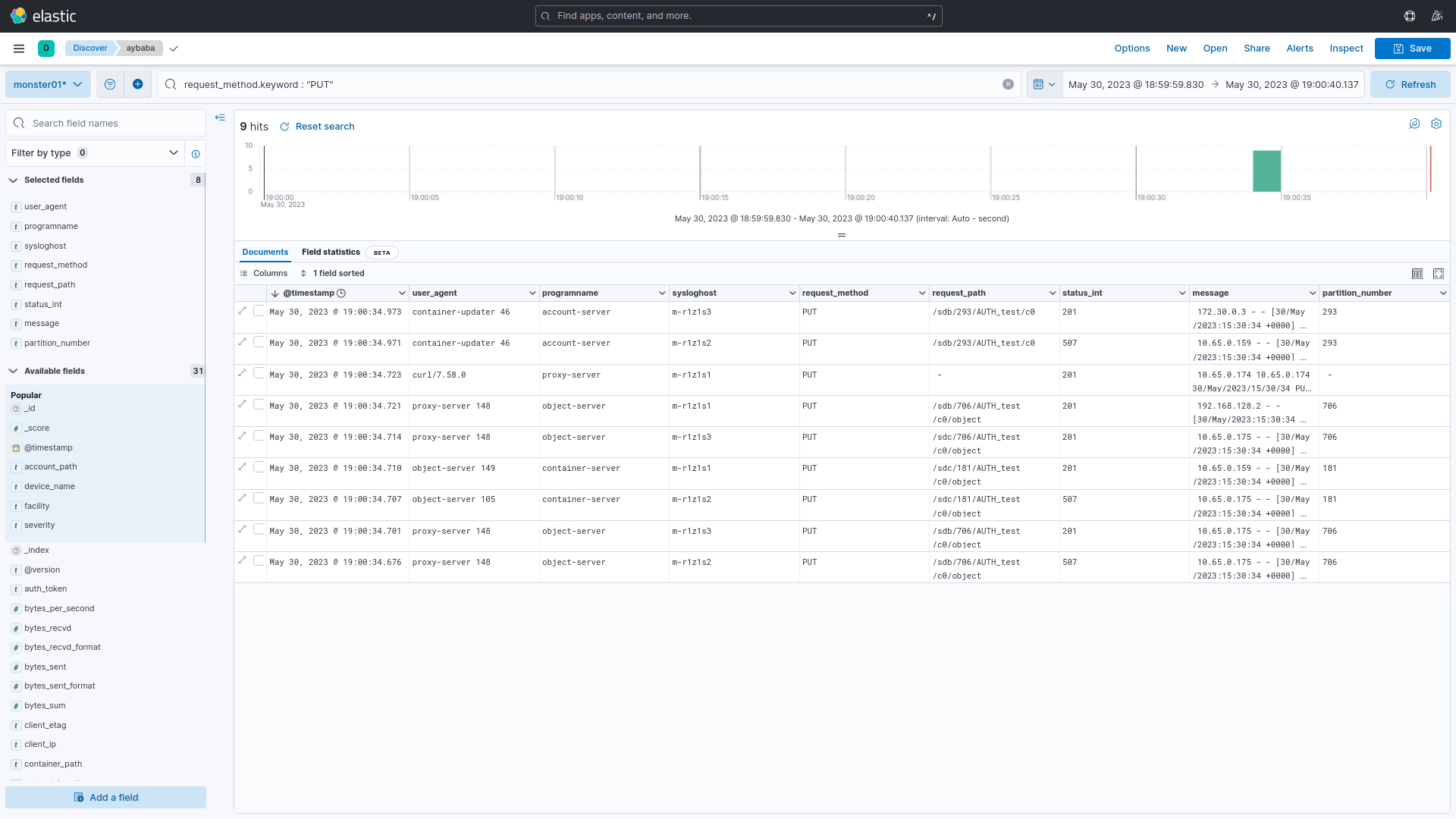Clear the query input with X icon

pos(1008,84)
